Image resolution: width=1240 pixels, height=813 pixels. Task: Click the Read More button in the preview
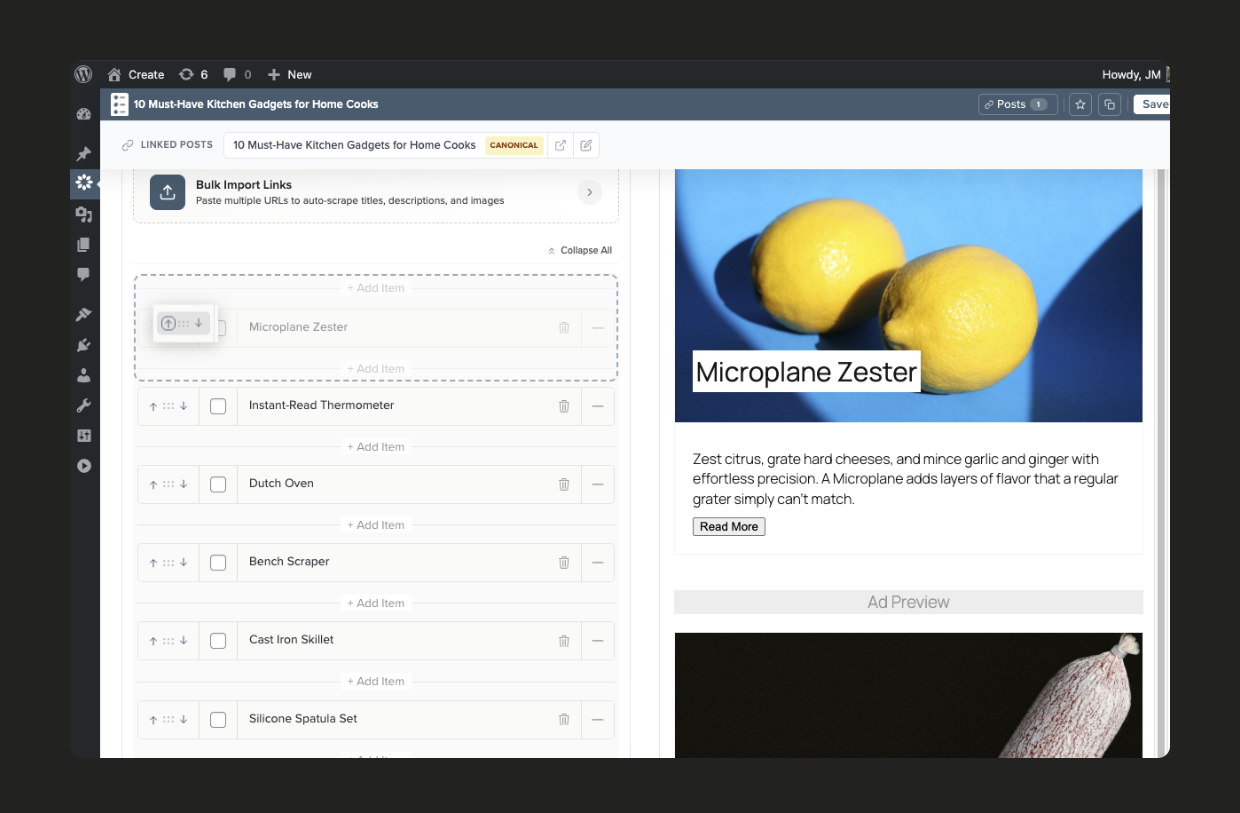tap(728, 526)
